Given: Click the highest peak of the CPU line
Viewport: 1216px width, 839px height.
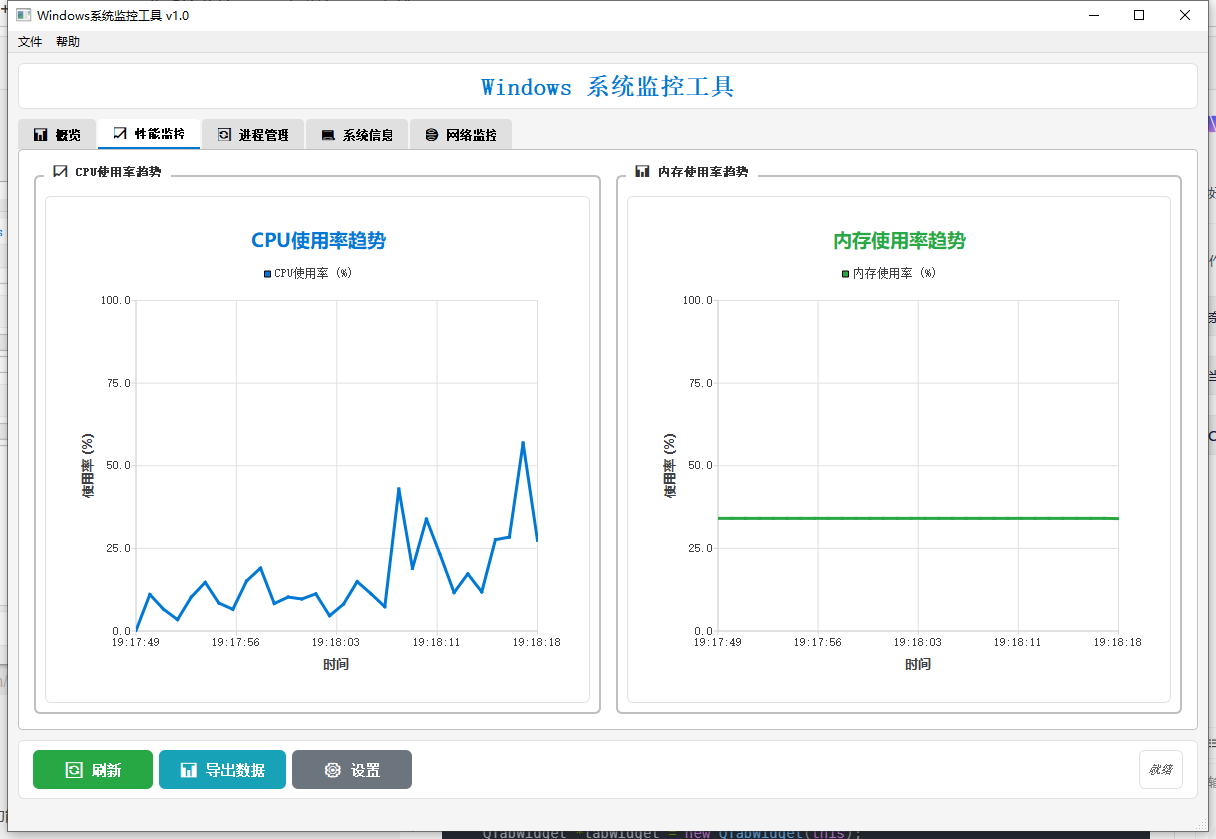Looking at the screenshot, I should (523, 442).
